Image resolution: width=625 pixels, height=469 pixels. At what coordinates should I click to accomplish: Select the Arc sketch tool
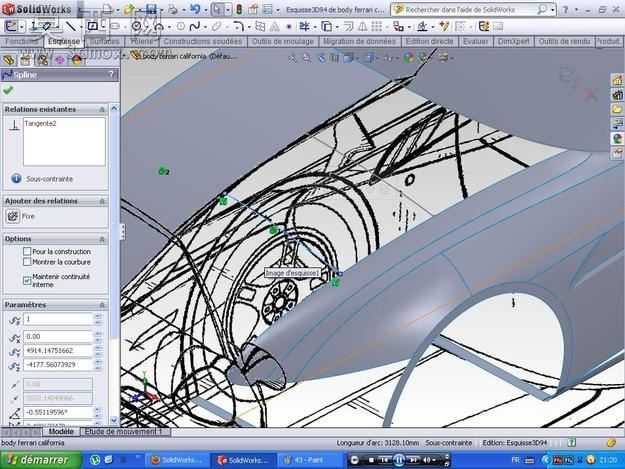[159, 27]
